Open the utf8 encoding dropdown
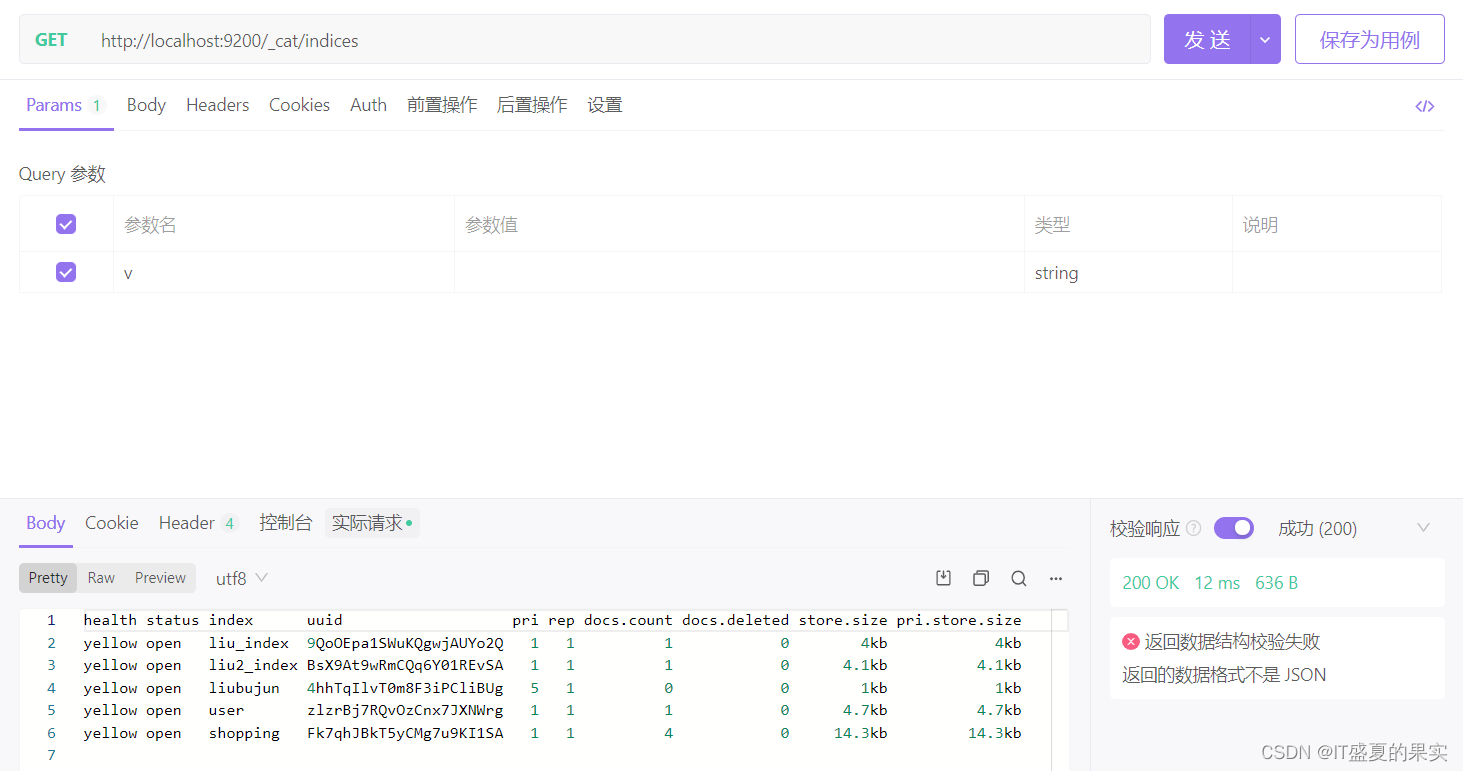1463x771 pixels. (x=240, y=578)
